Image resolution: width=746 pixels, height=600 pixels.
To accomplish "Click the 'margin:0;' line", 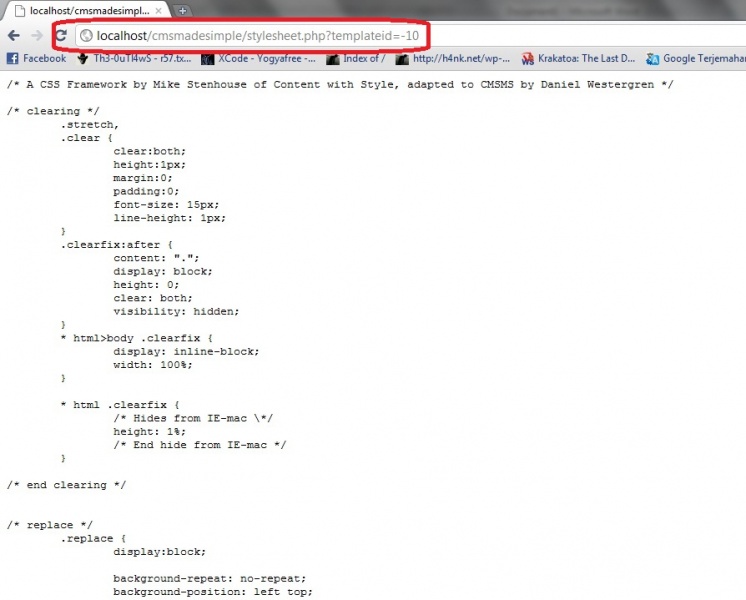I will pos(143,178).
